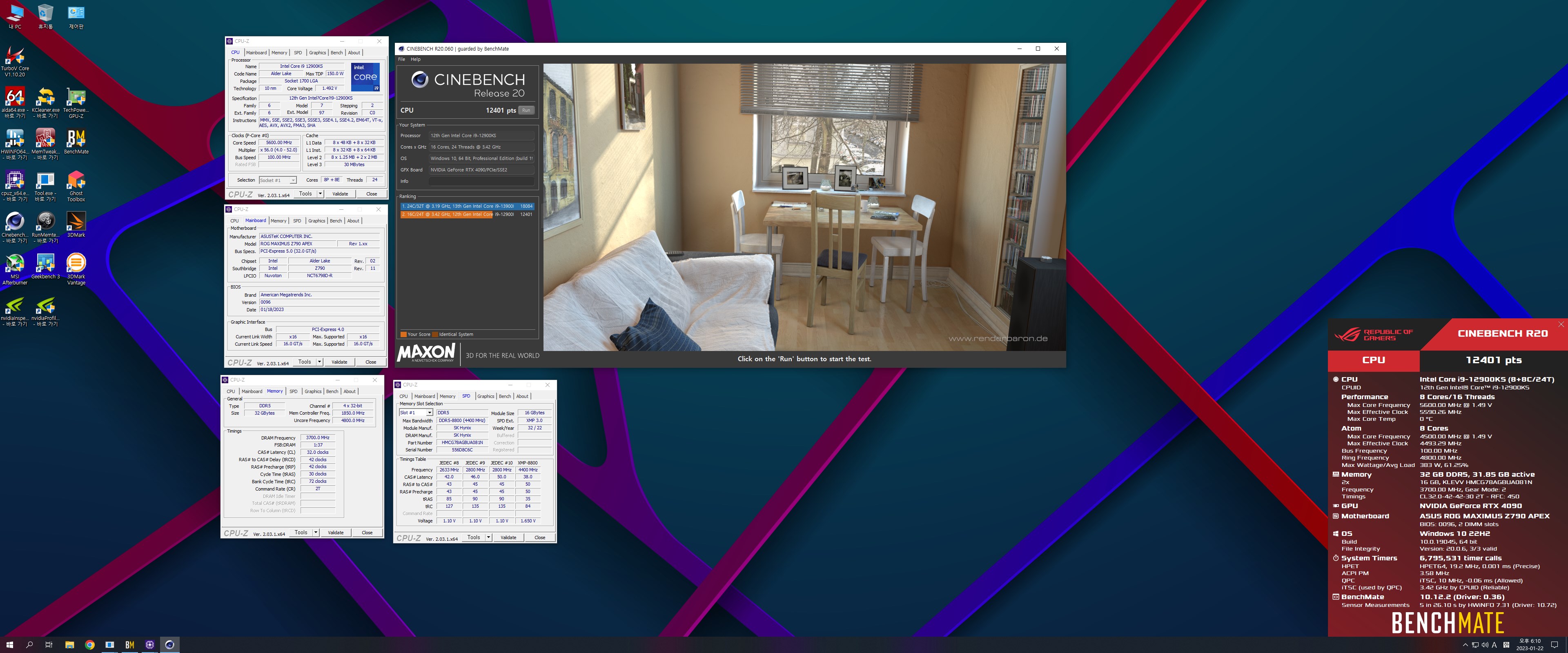Click Run button next to CPU score
The width and height of the screenshot is (1568, 653).
point(526,110)
